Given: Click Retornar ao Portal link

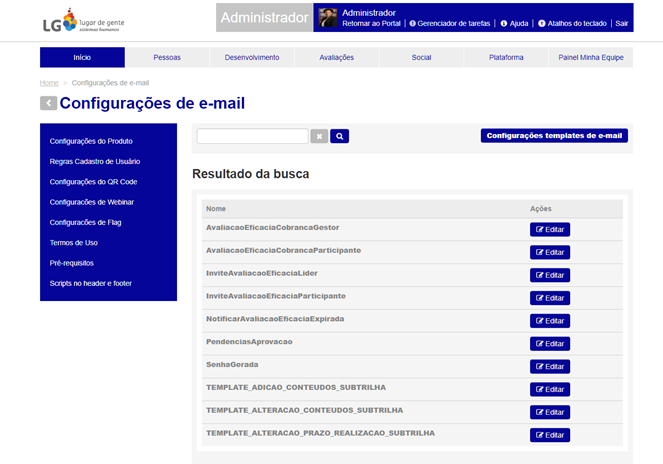Looking at the screenshot, I should click(x=372, y=23).
